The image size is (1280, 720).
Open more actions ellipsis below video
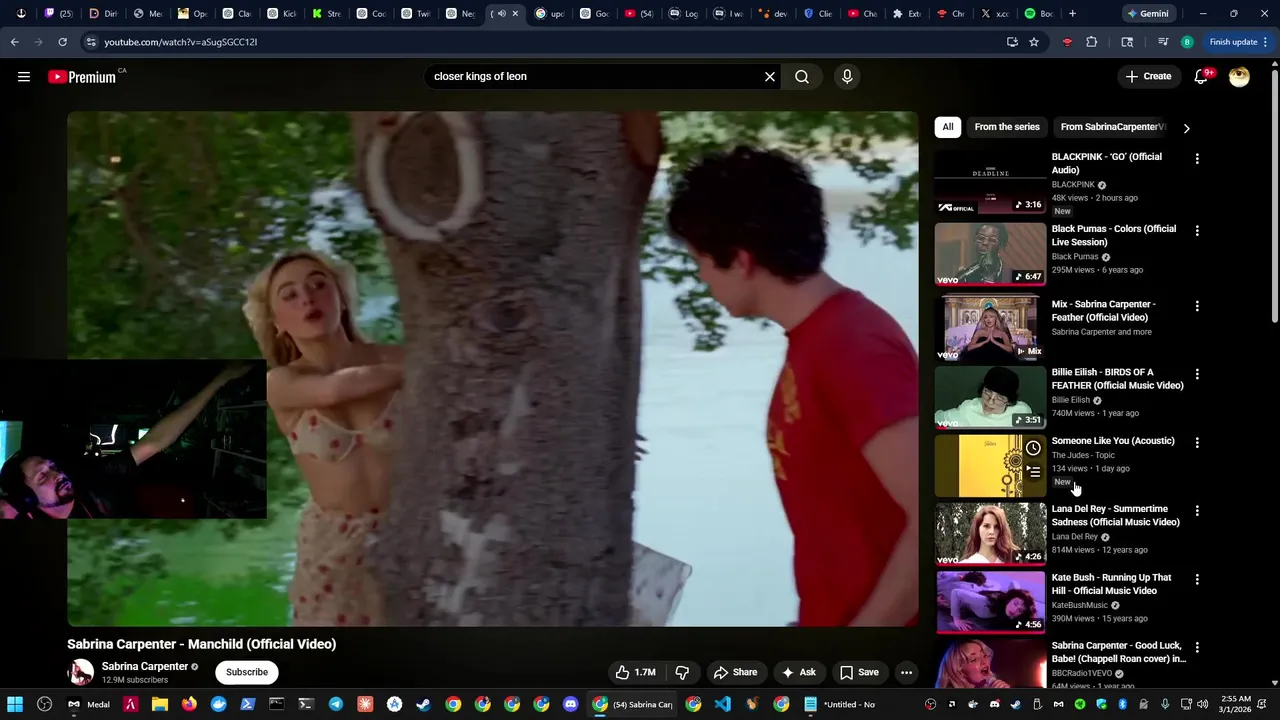pos(906,672)
